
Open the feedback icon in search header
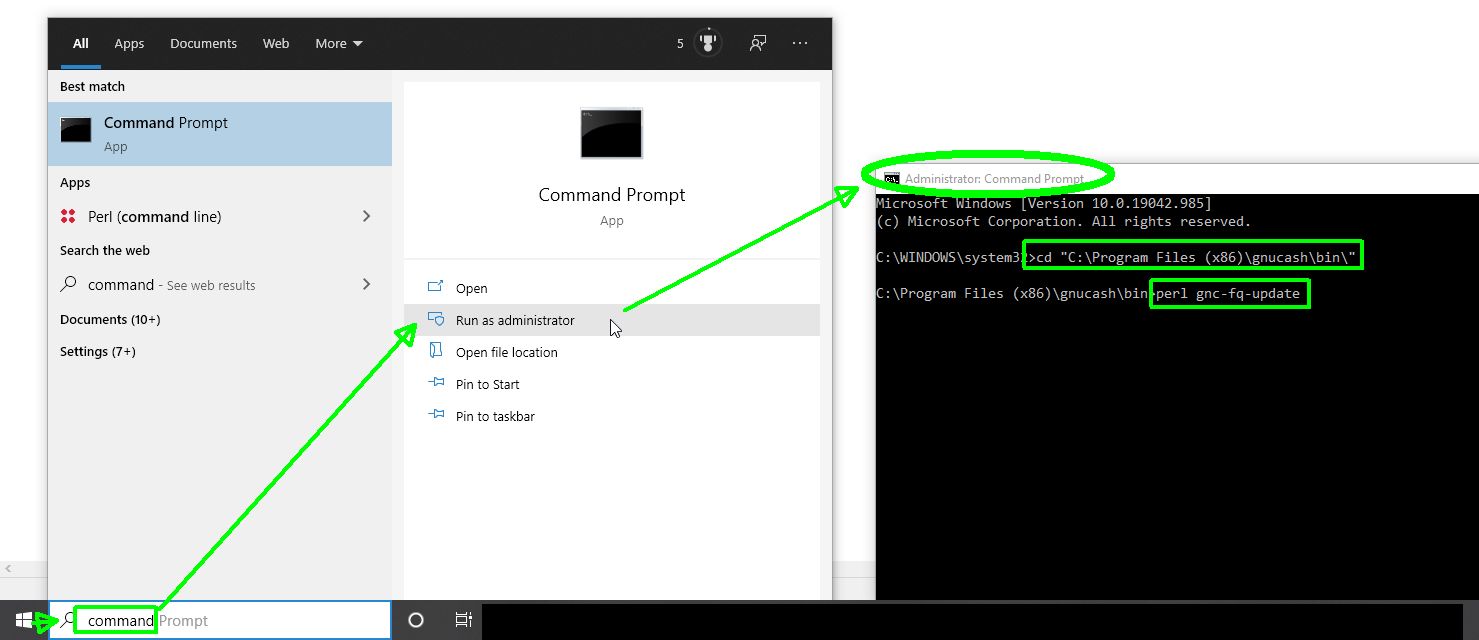[758, 43]
